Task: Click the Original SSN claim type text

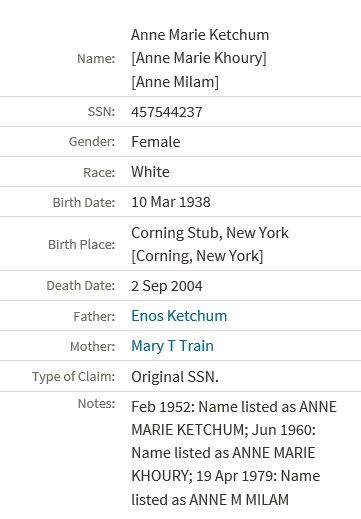Action: coord(175,377)
